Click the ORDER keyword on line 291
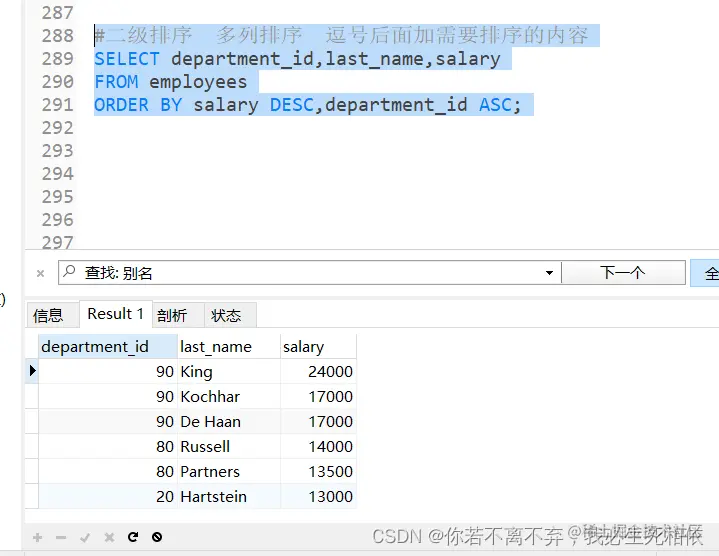Screen dimensions: 719x556 point(122,105)
